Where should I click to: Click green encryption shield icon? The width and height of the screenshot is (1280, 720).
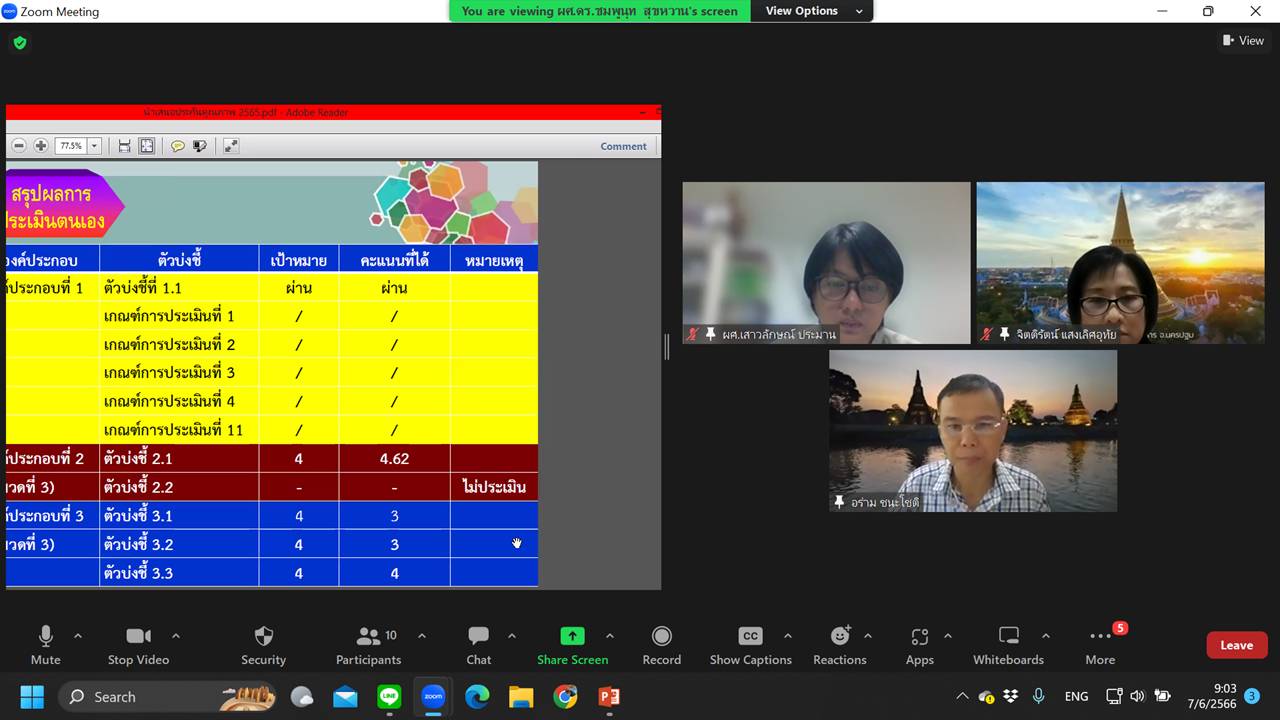point(20,43)
